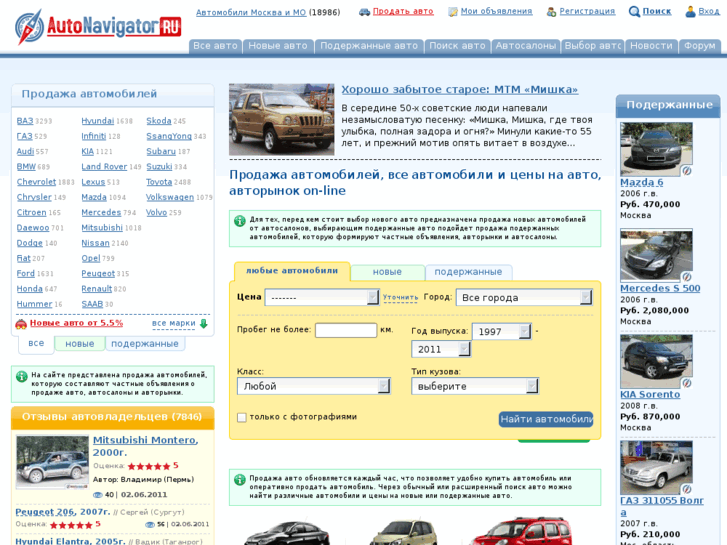727x545 pixels.
Task: Open the Все авто nav tab
Action: pyautogui.click(x=215, y=46)
